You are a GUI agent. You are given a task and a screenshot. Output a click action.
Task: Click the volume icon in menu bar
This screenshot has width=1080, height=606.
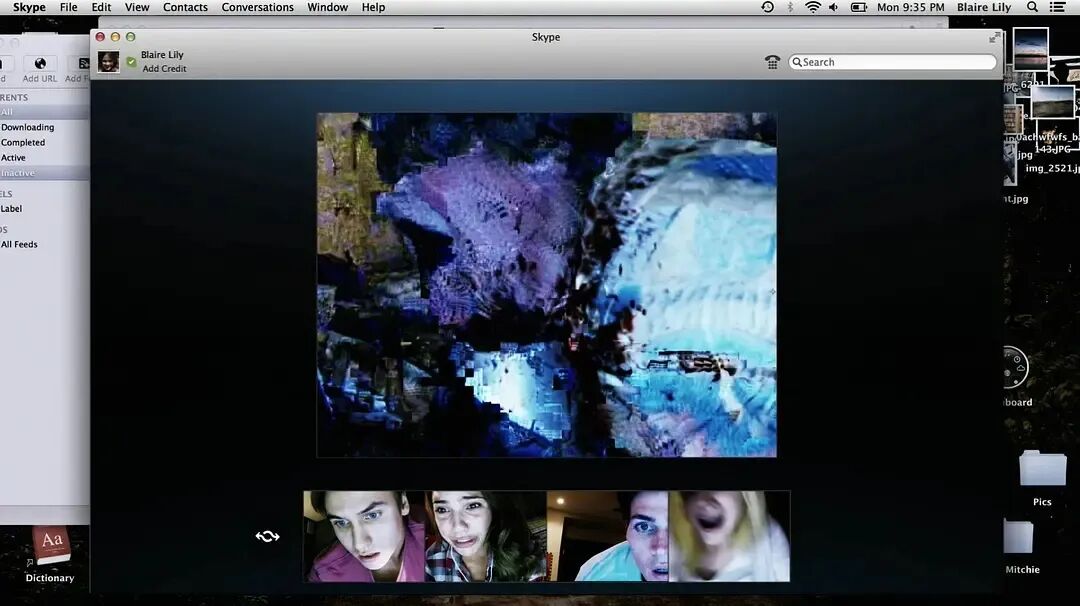(833, 8)
